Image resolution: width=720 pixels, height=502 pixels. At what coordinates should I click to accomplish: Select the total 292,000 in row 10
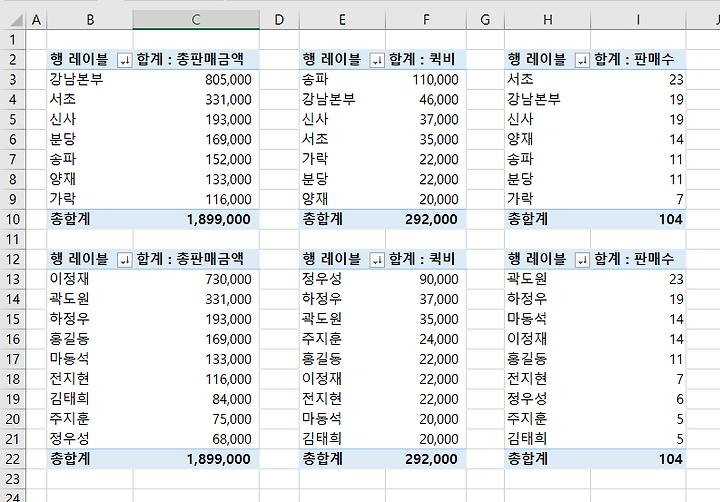tap(426, 219)
